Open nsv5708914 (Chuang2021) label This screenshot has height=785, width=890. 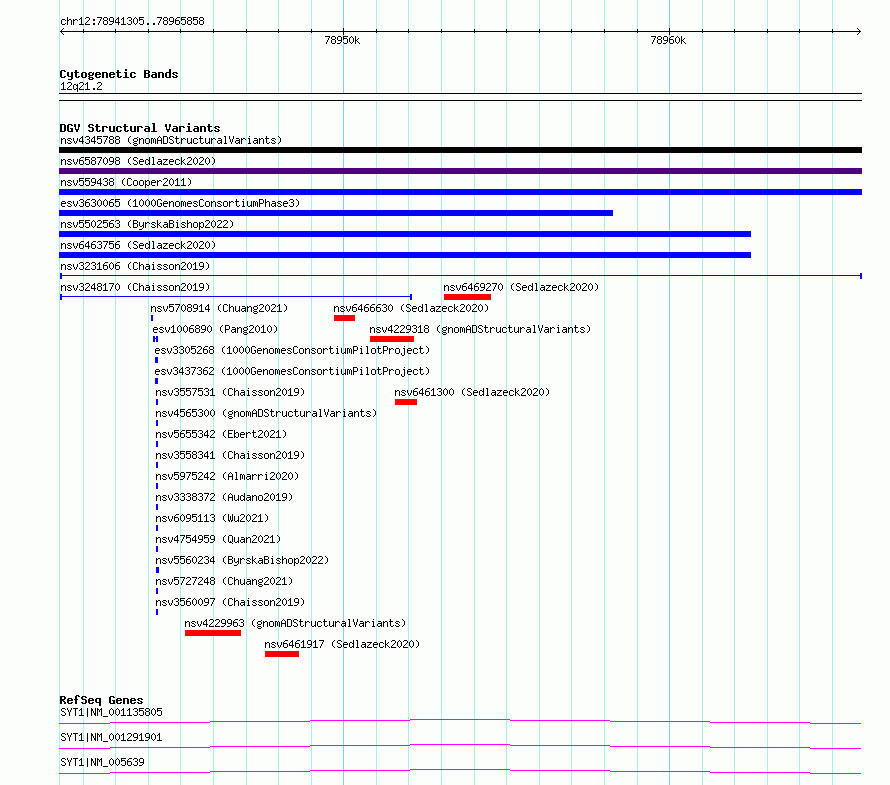[x=219, y=308]
